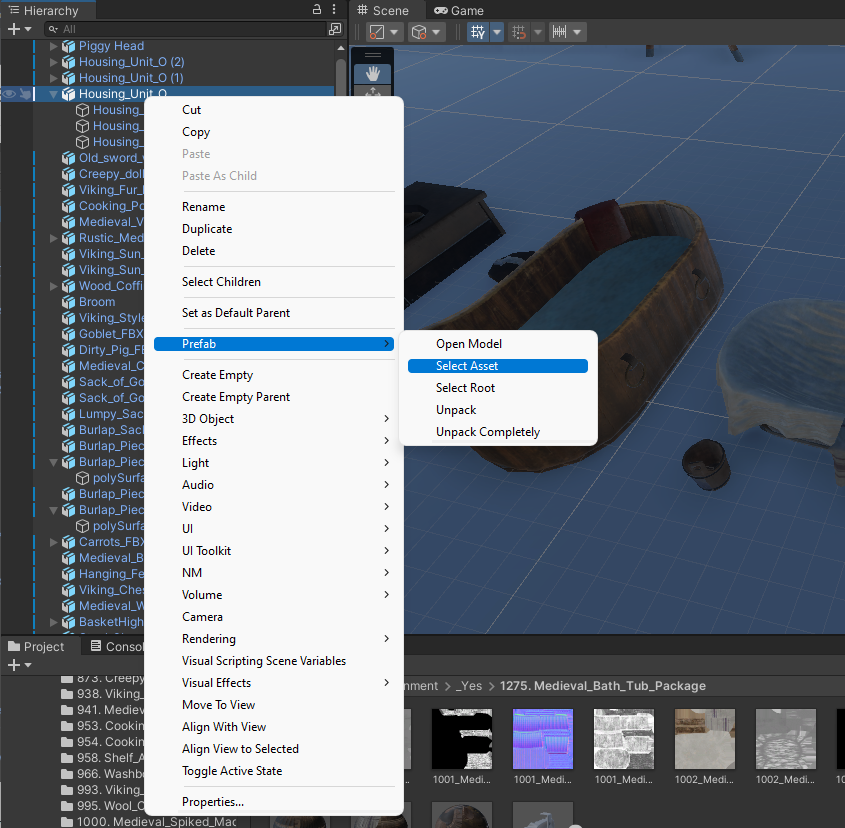Choose Select Asset in the Prefab submenu
The image size is (845, 828).
498,366
